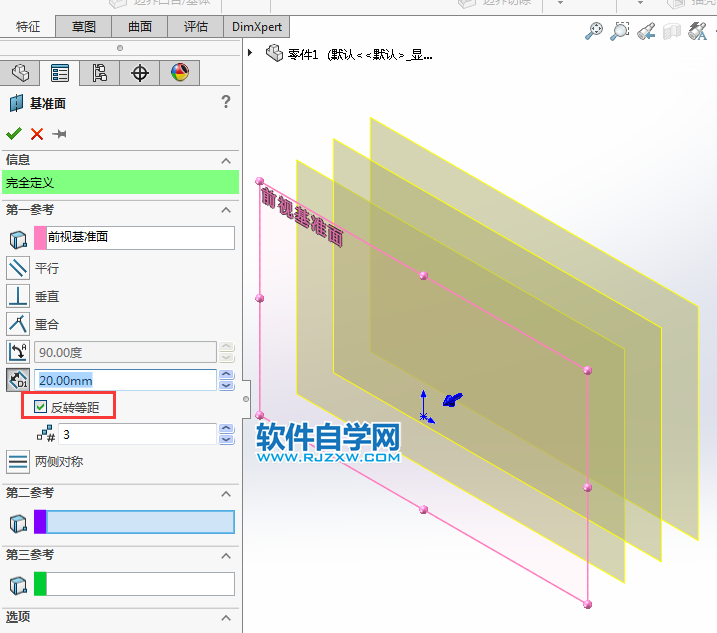
Task: Click the 20.00mm offset distance field
Action: (125, 380)
